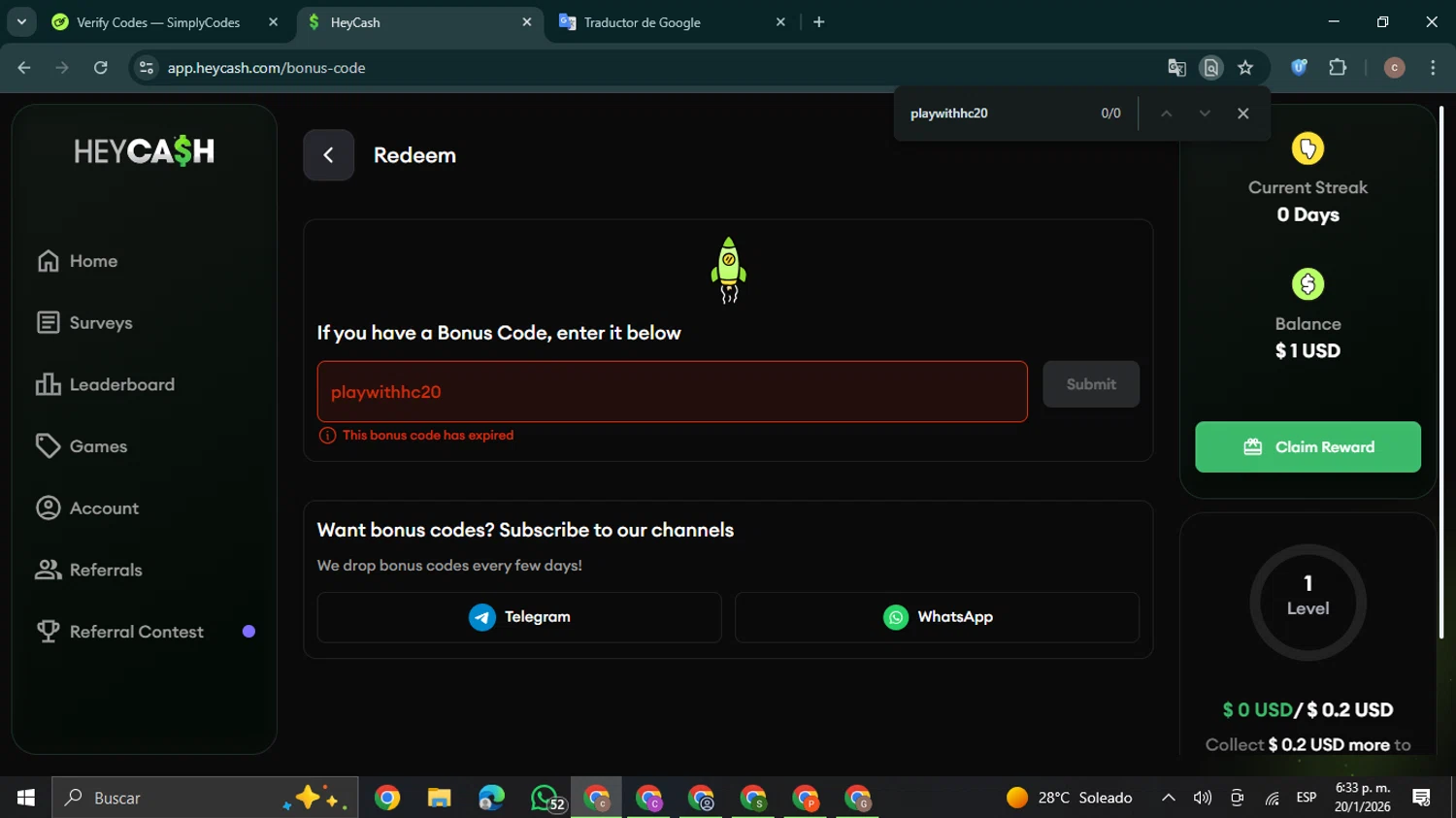Navigate forward in browser
The image size is (1456, 818).
62,68
